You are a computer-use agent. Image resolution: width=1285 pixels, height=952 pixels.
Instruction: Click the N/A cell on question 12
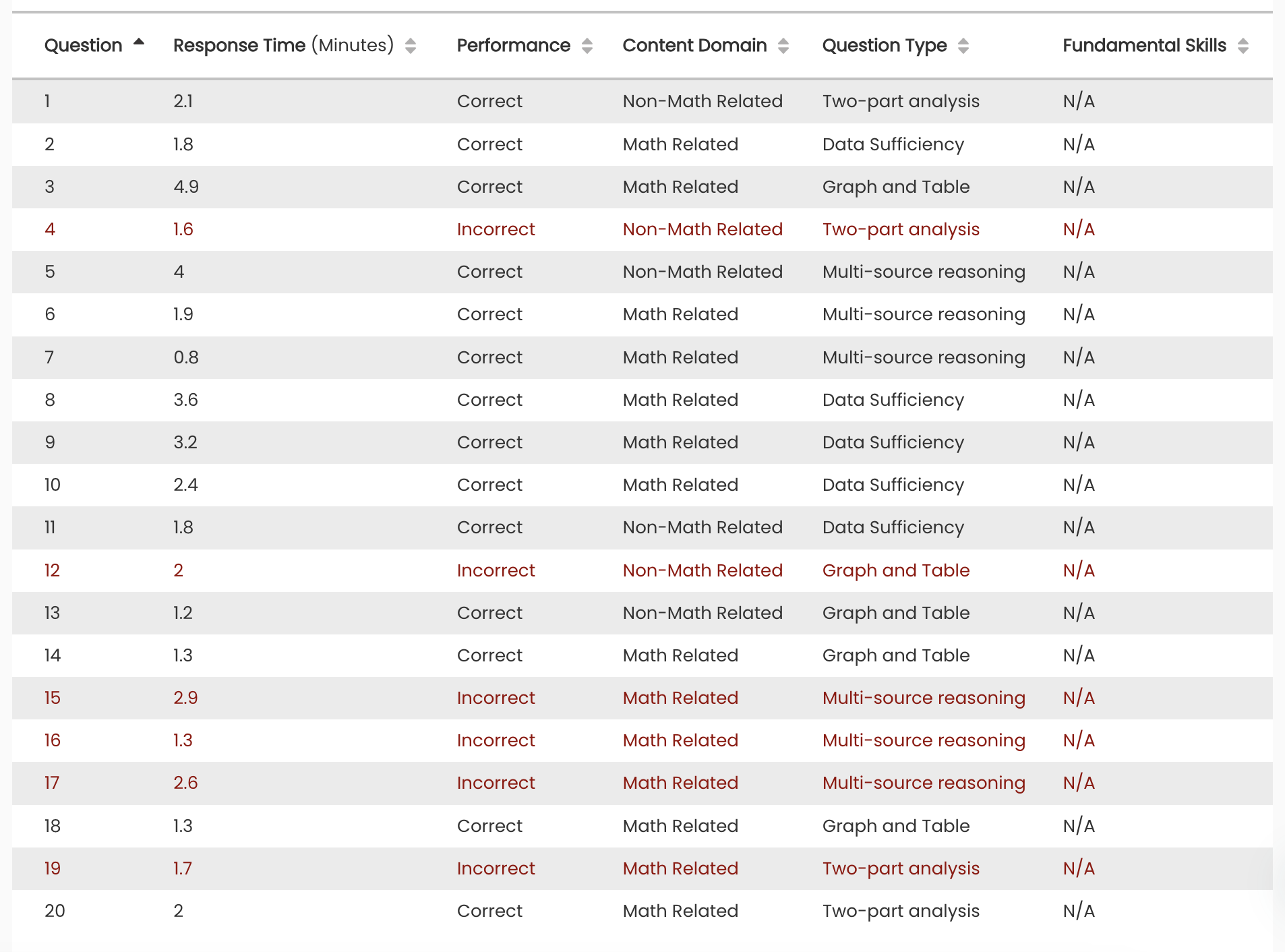point(1079,570)
